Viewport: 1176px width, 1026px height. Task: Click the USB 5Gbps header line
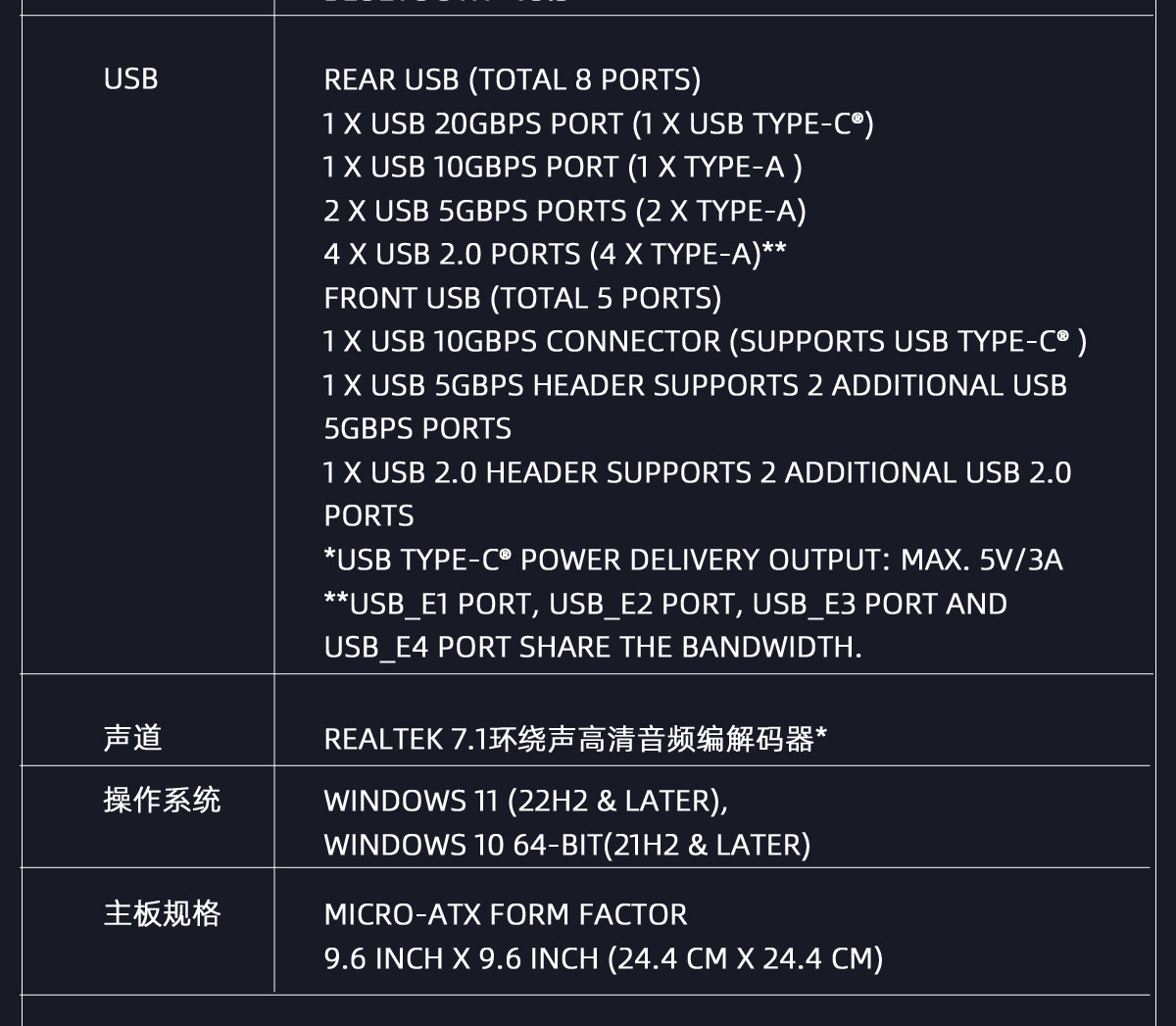[695, 407]
